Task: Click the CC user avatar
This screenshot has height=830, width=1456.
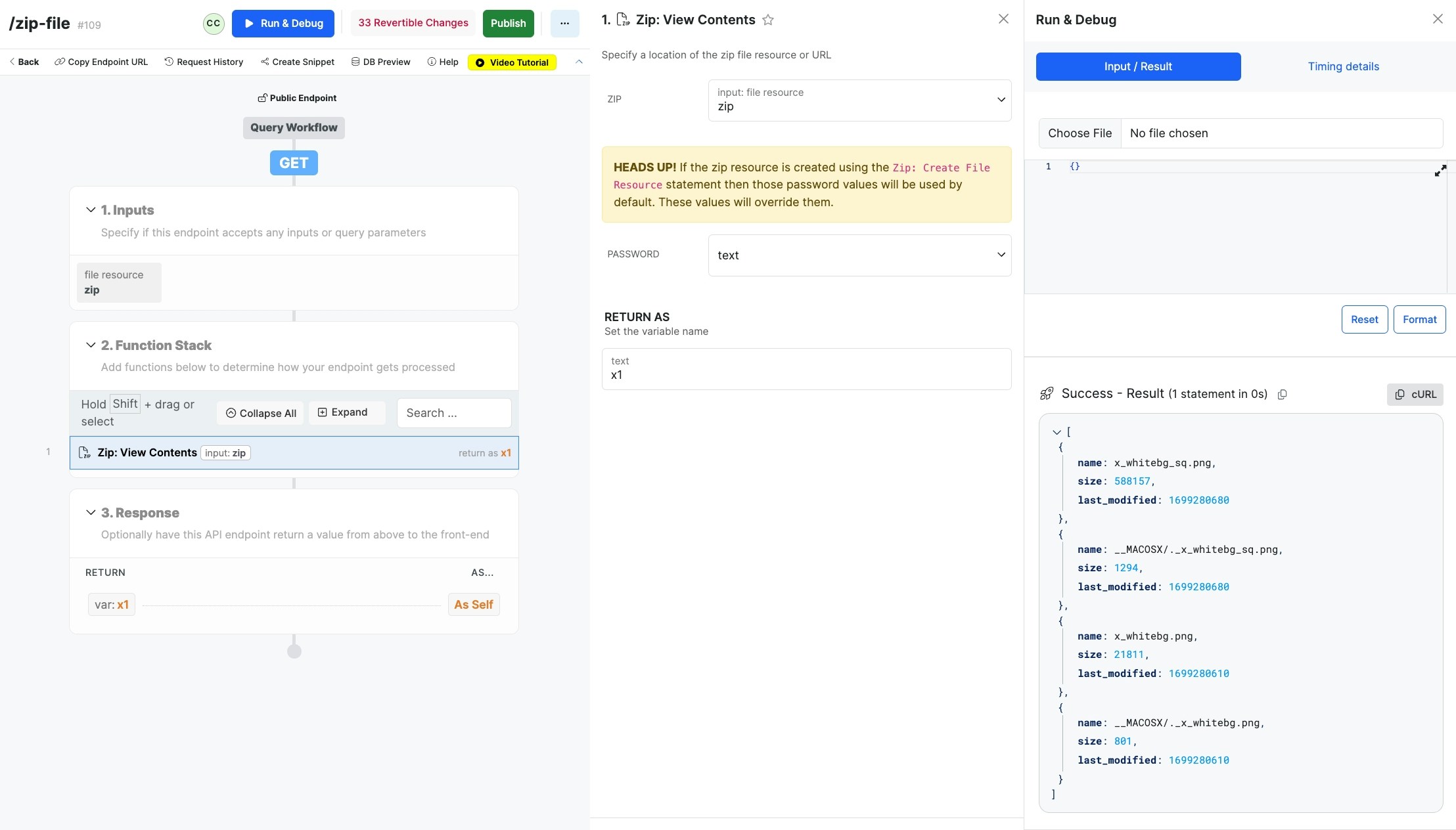Action: [x=214, y=23]
